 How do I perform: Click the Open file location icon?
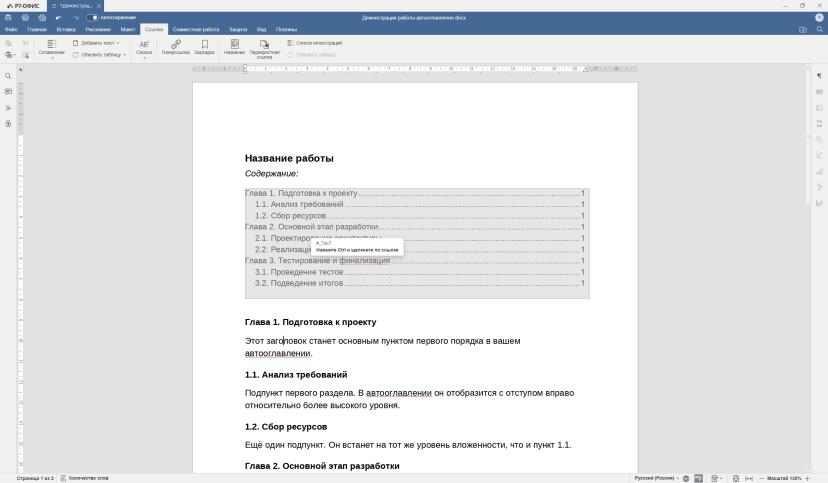(803, 30)
